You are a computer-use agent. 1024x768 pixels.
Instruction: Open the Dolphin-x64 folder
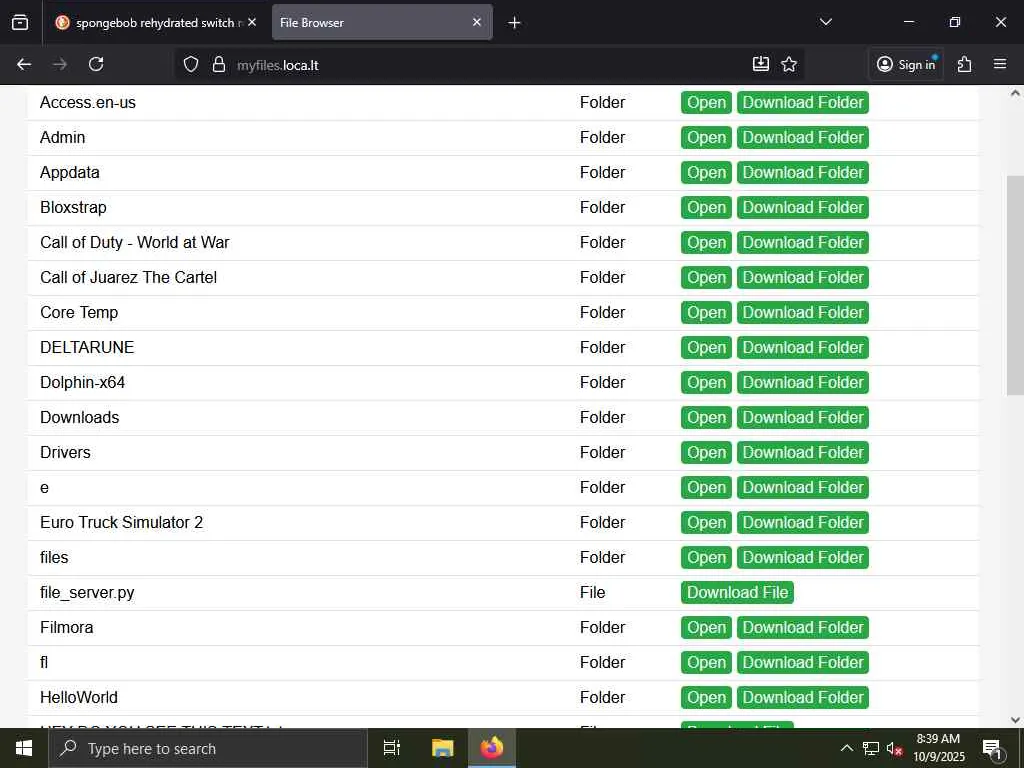point(706,383)
